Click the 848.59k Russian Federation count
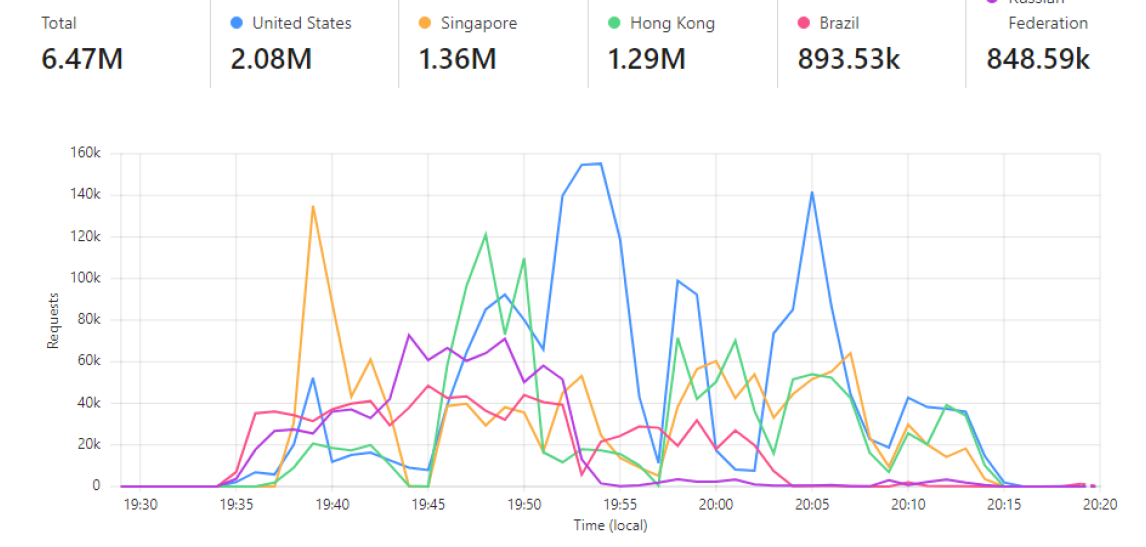The width and height of the screenshot is (1146, 547). click(x=1038, y=59)
